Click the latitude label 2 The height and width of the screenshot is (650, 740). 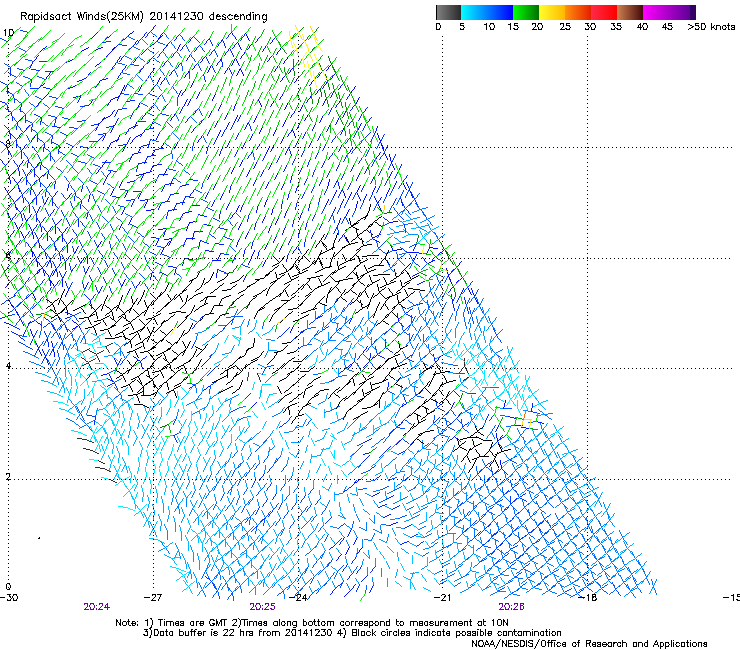coord(8,477)
